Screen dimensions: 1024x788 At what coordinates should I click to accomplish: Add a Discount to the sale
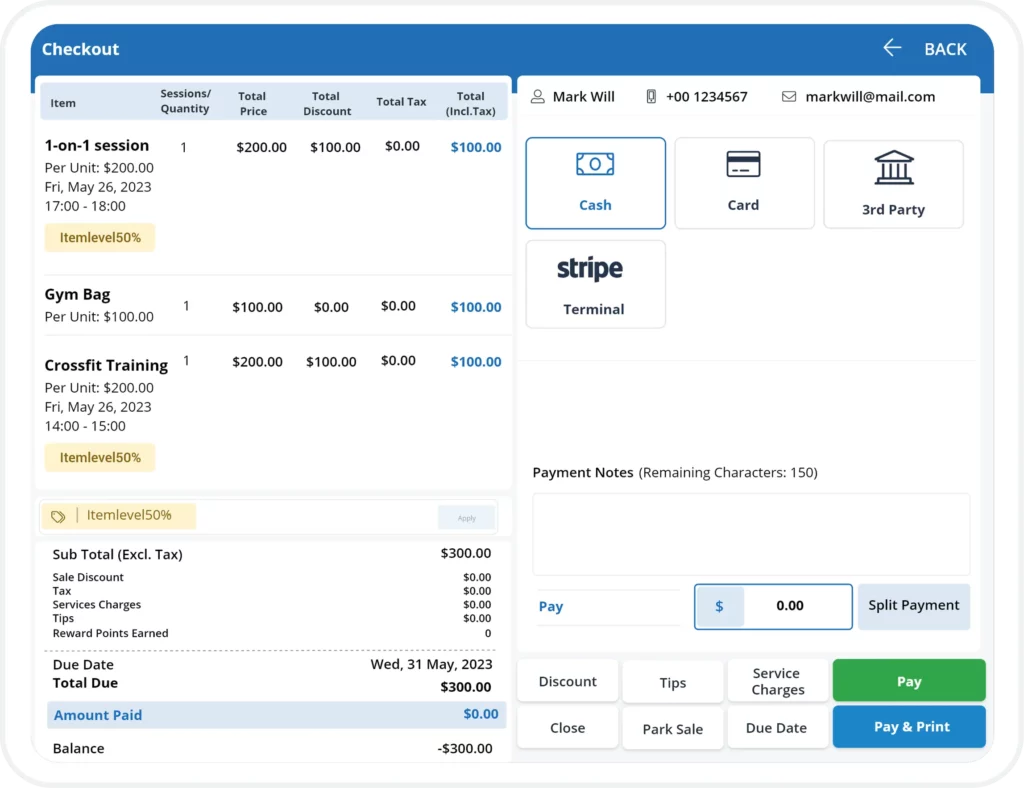coord(567,682)
